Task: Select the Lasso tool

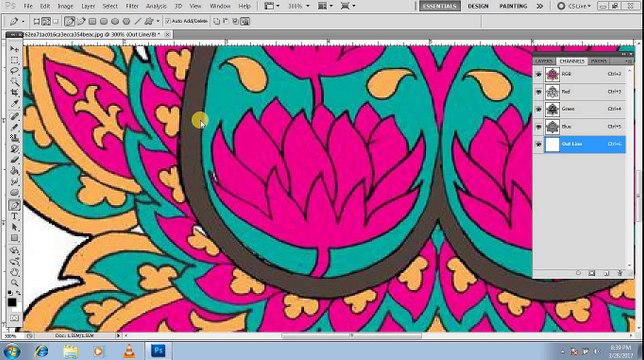Action: coord(14,71)
